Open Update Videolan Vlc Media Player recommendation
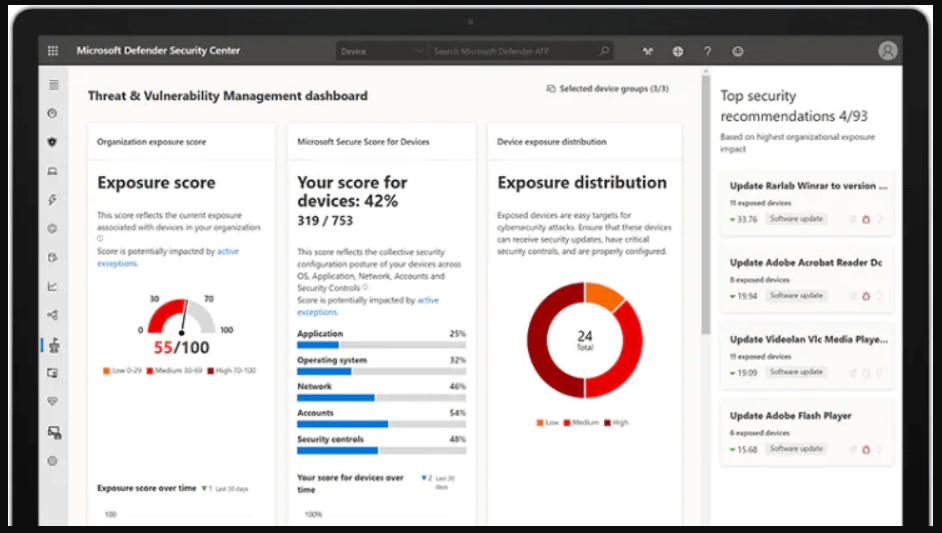This screenshot has width=942, height=533. 808,340
